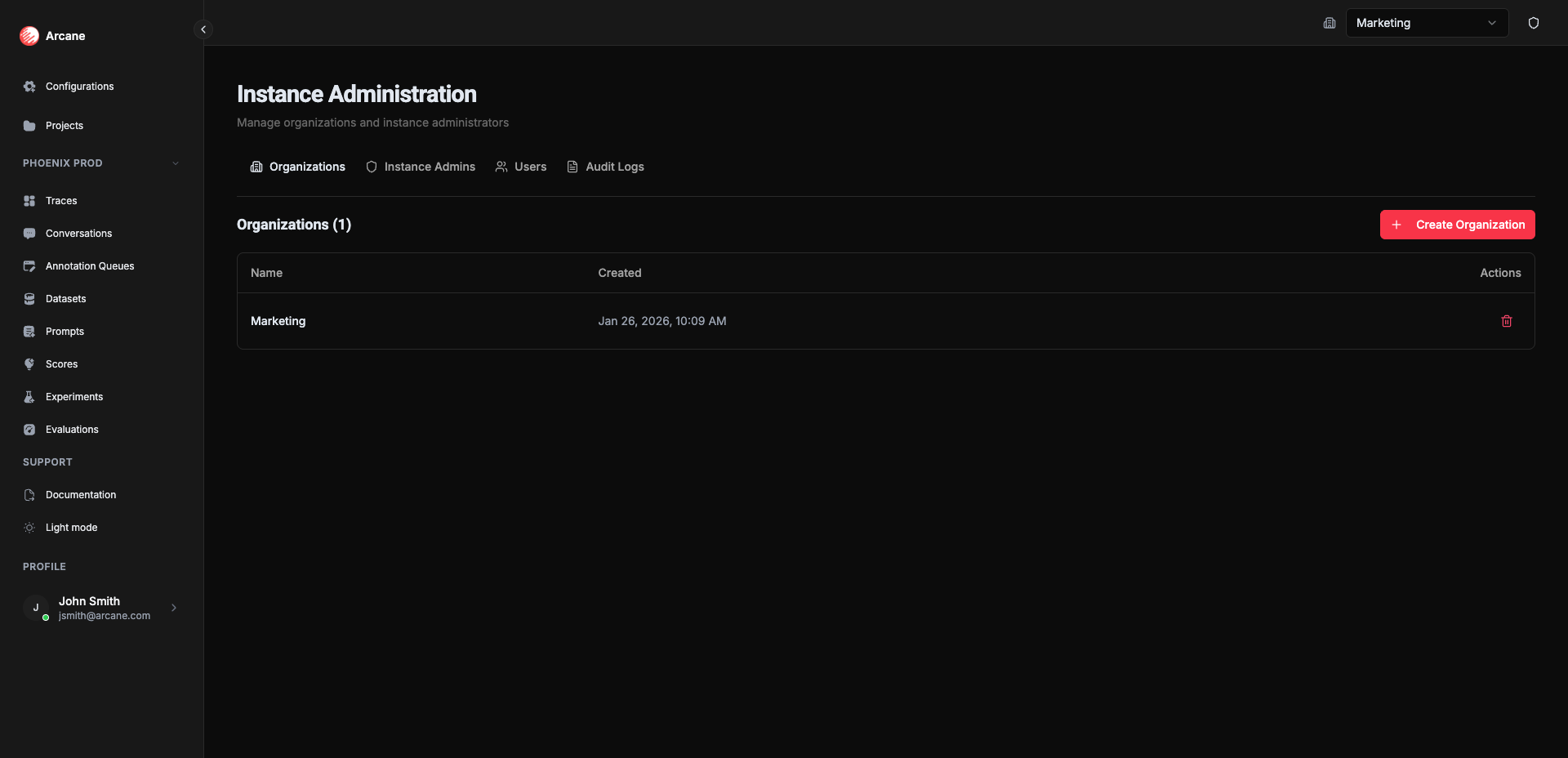The image size is (1568, 758).
Task: Open the Experiments flask icon
Action: 29,396
